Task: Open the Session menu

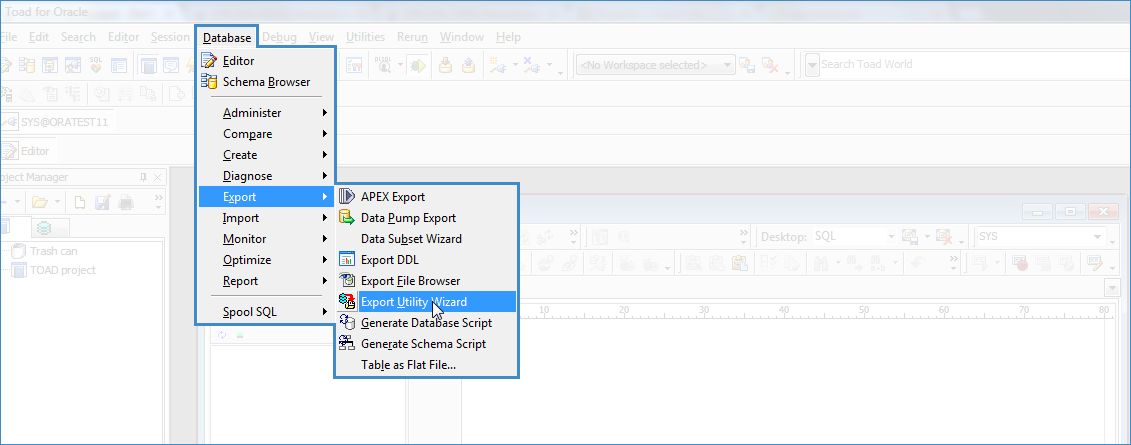Action: [x=170, y=38]
